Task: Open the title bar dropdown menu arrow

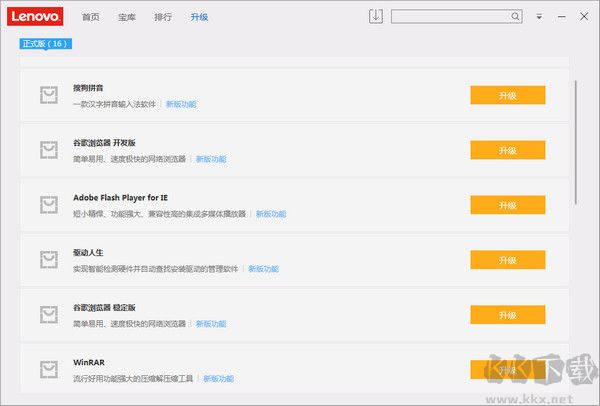Action: coord(539,16)
